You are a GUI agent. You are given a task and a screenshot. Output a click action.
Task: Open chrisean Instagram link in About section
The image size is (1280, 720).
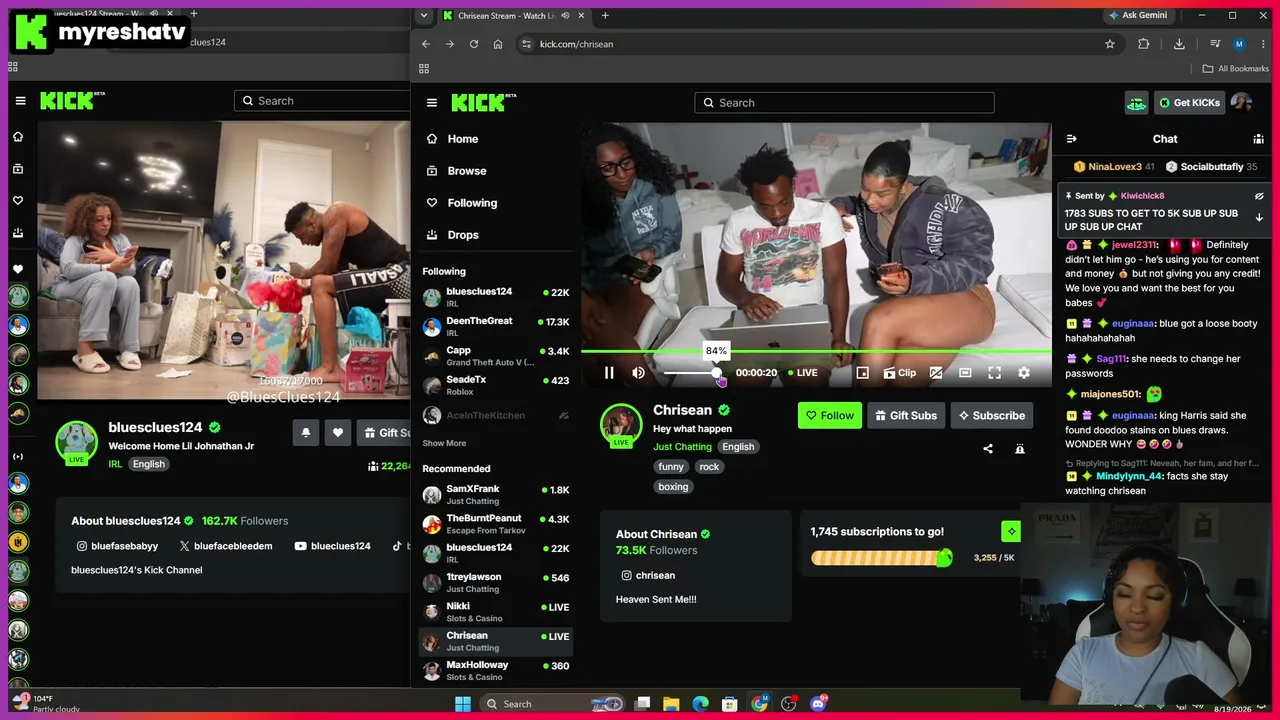pos(648,576)
